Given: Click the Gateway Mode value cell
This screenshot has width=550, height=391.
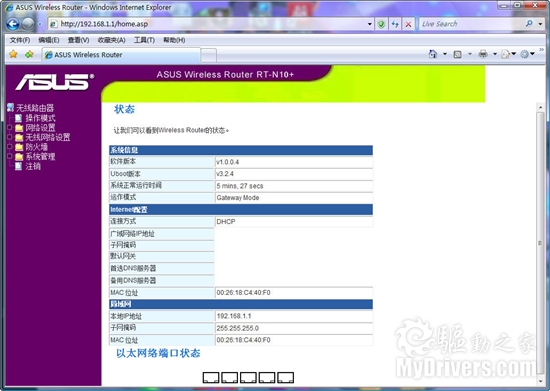Looking at the screenshot, I should [x=294, y=198].
